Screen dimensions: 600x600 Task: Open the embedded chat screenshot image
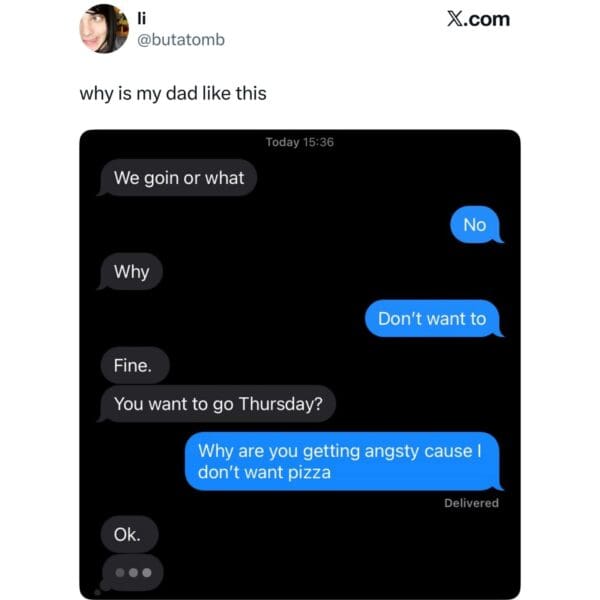coord(300,364)
